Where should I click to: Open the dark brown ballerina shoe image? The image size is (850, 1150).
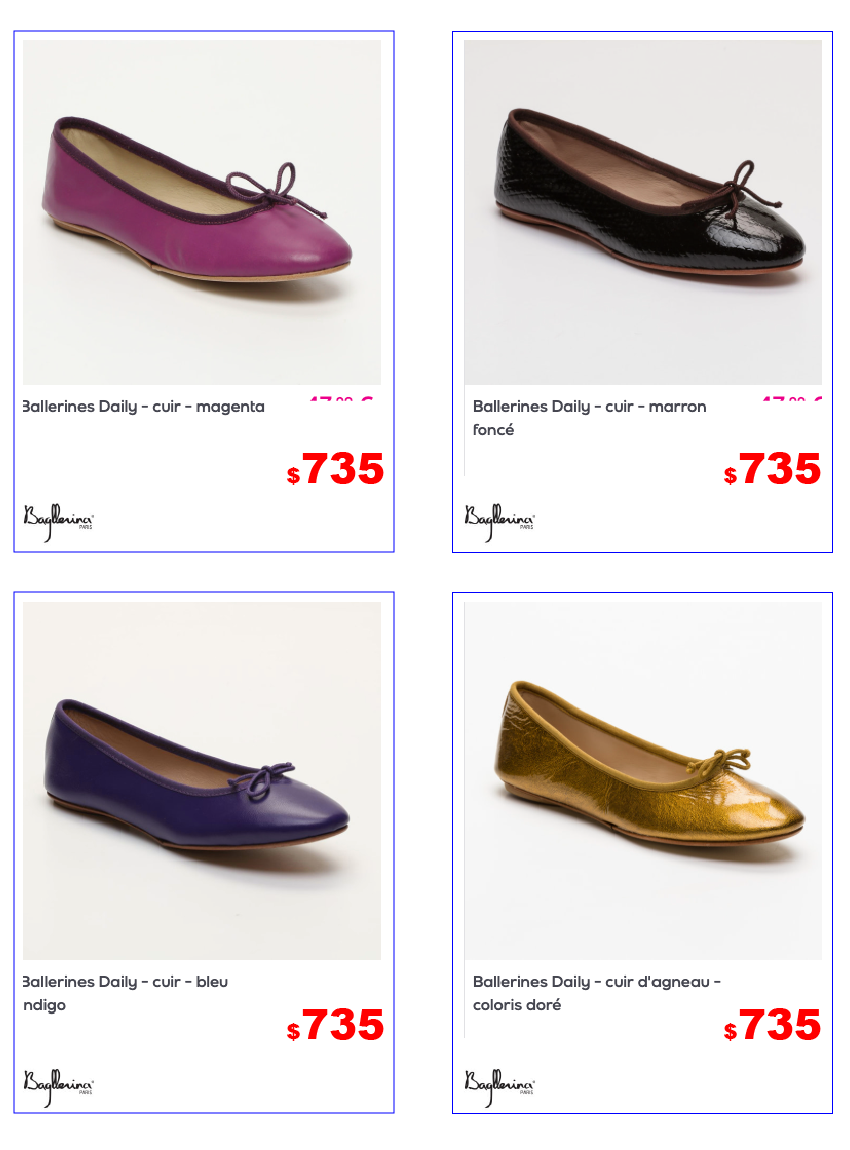[643, 212]
